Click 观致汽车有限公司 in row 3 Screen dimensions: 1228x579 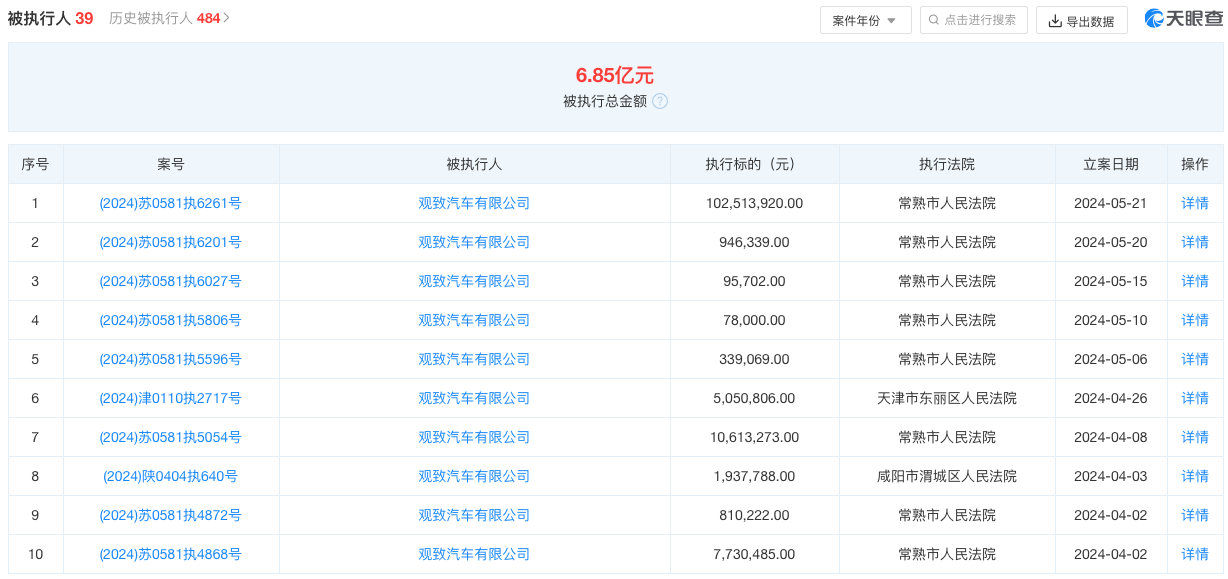[x=474, y=281]
